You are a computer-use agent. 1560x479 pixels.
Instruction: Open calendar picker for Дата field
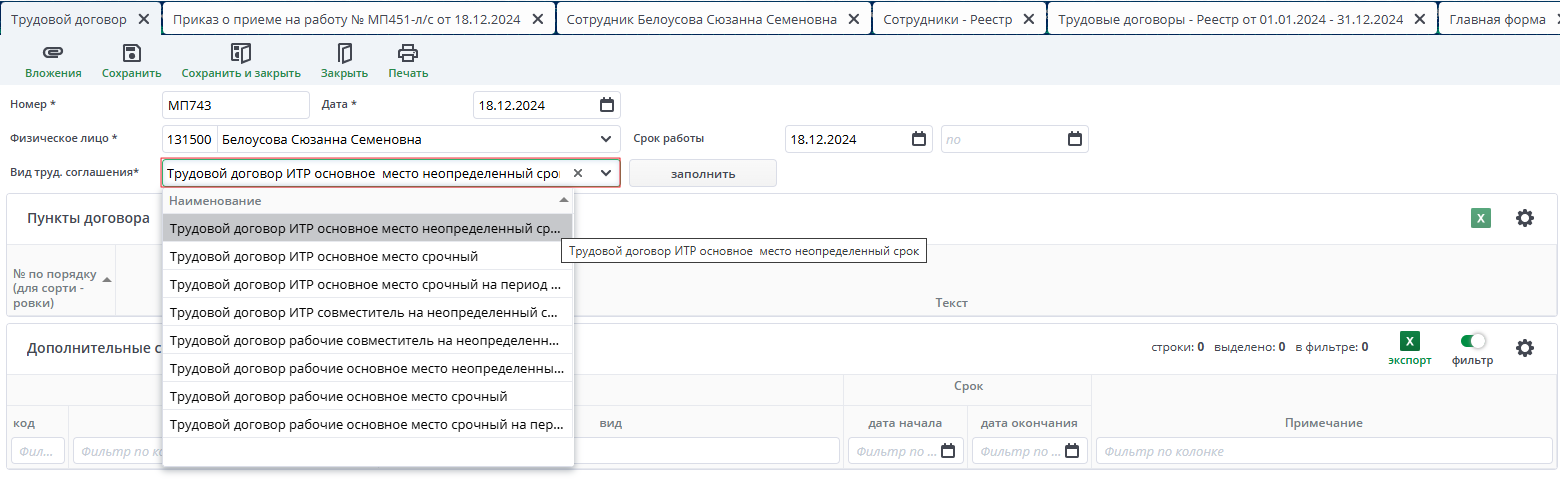(x=606, y=105)
